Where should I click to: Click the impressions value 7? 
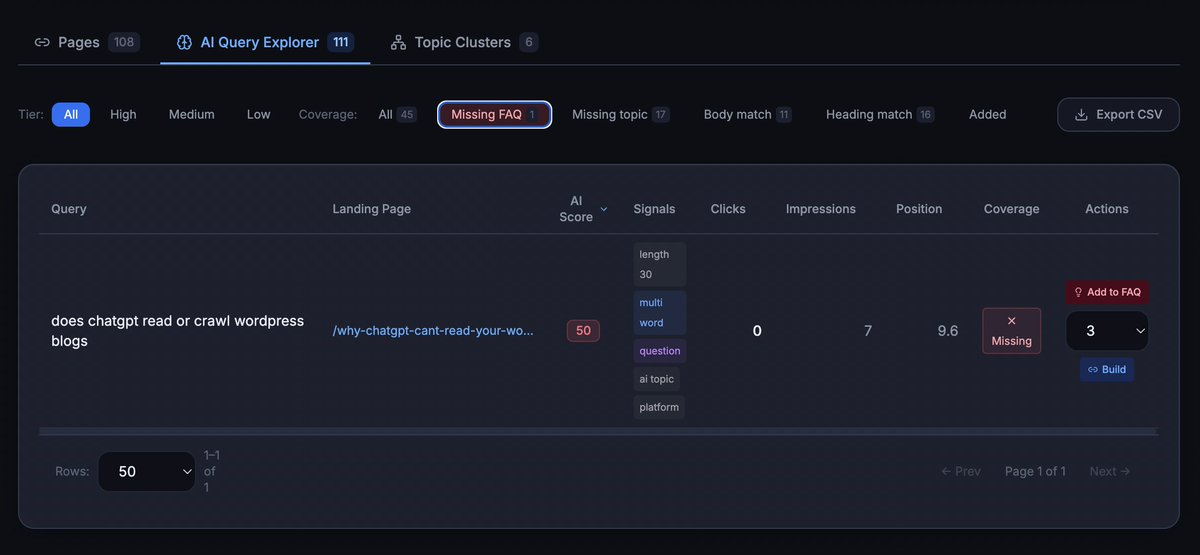[x=868, y=331]
